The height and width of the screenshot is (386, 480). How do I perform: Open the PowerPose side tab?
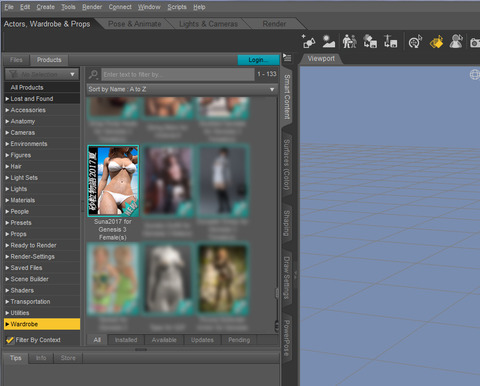pyautogui.click(x=287, y=338)
